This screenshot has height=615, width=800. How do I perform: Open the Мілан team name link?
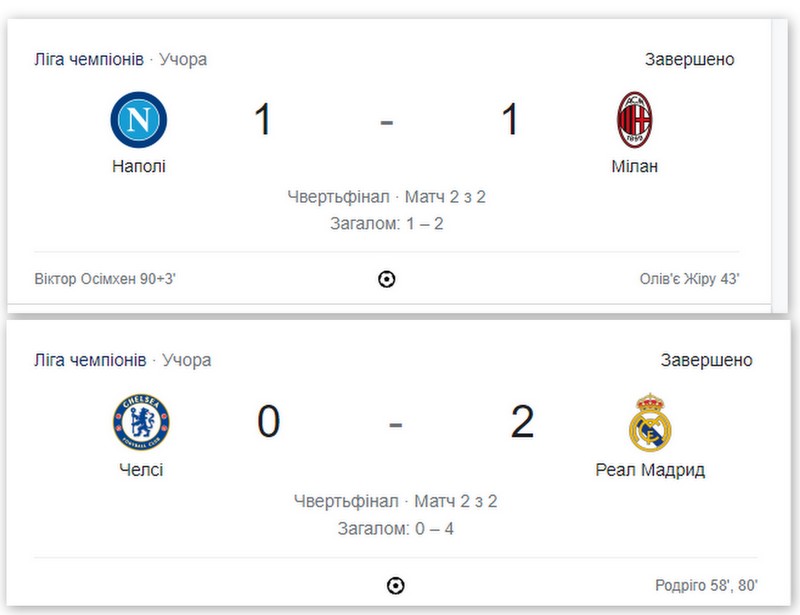tap(635, 166)
